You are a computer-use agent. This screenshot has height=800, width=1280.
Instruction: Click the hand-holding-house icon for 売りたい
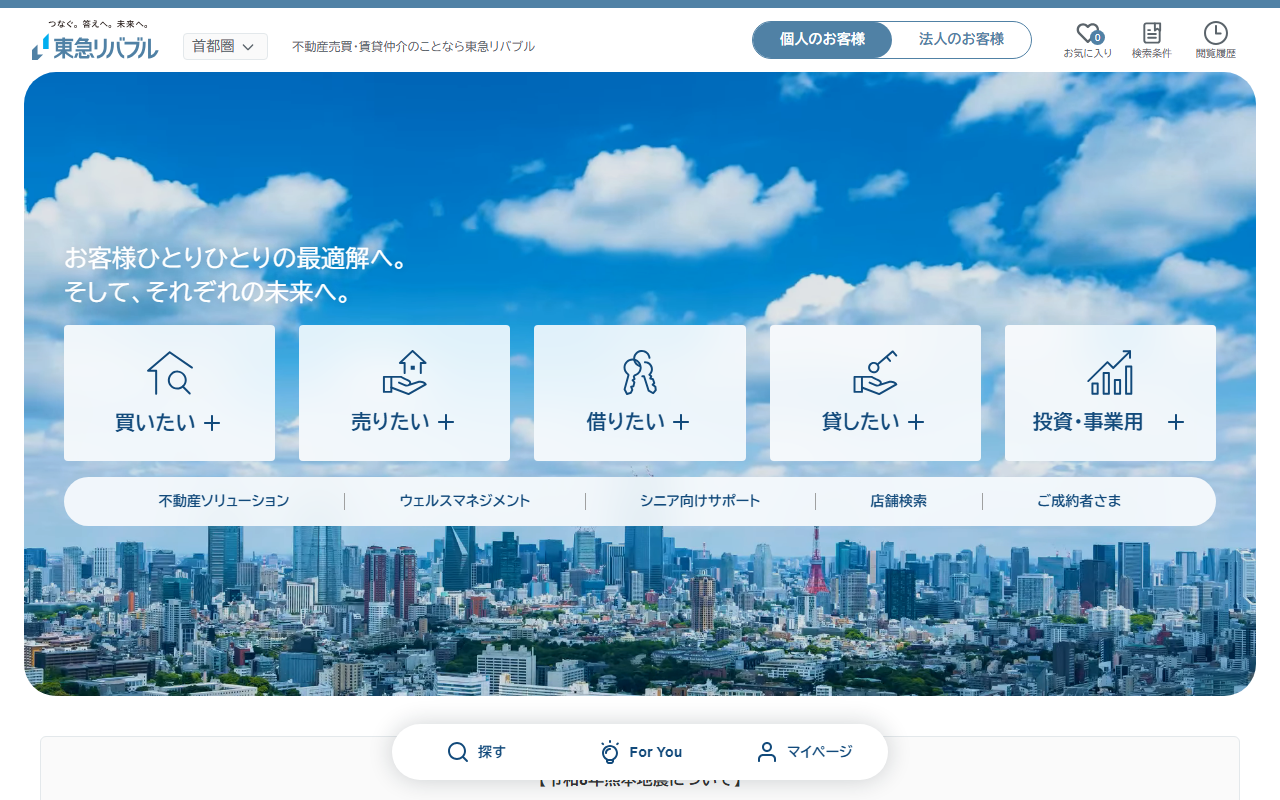click(405, 373)
